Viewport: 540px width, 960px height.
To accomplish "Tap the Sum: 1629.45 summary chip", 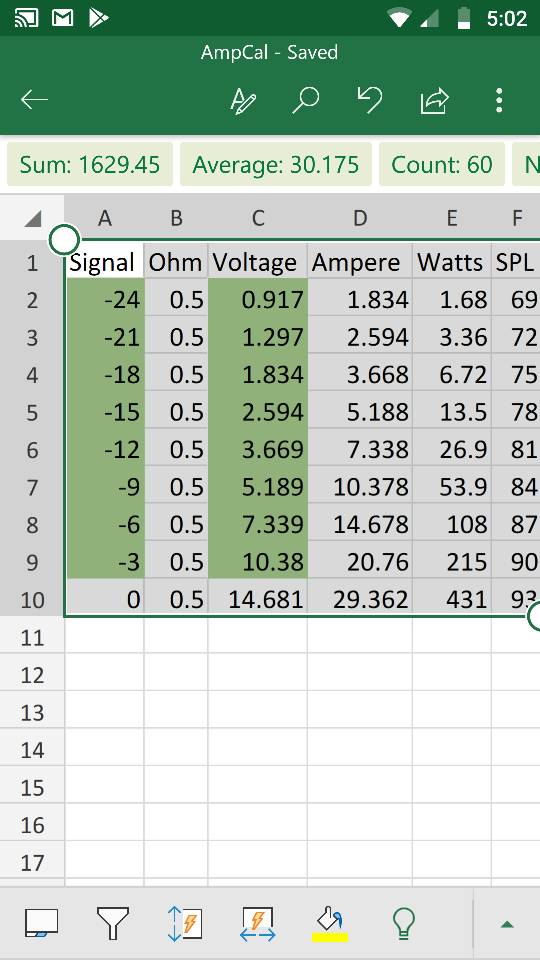I will click(x=89, y=164).
